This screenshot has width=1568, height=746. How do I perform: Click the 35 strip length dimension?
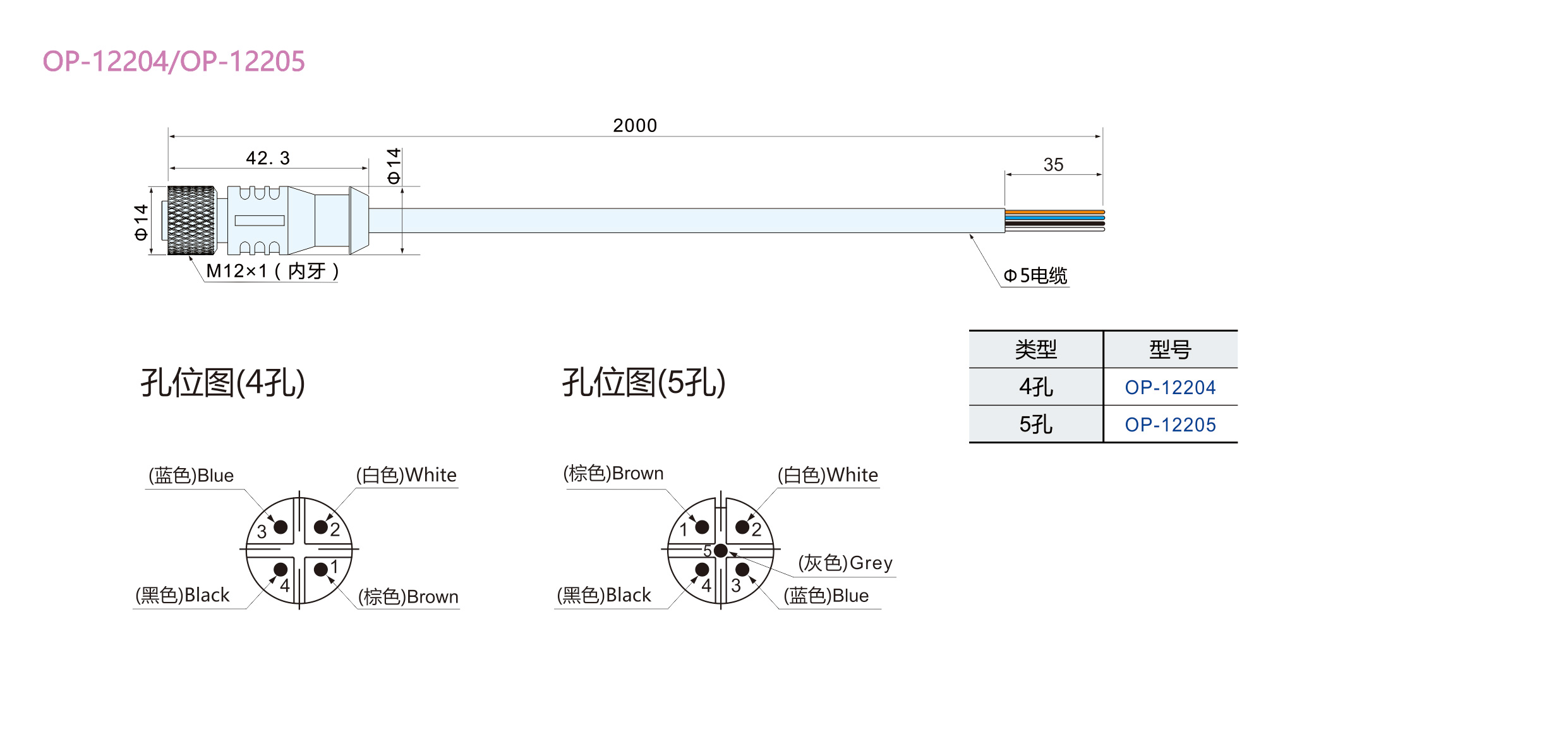pos(1053,165)
